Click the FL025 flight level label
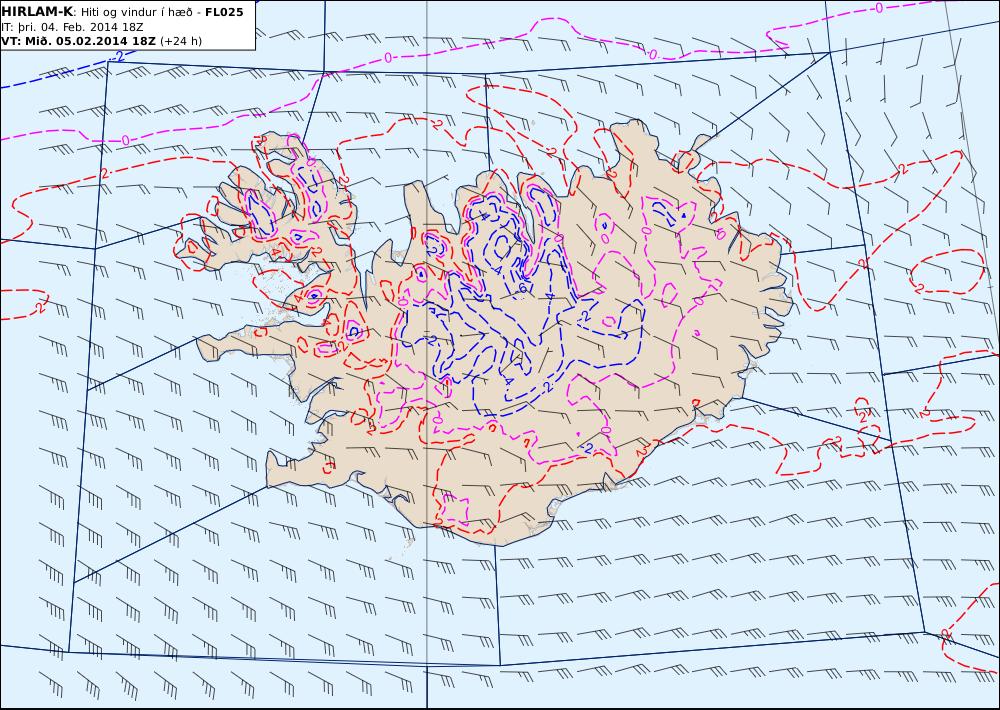This screenshot has height=710, width=1000. [x=224, y=12]
